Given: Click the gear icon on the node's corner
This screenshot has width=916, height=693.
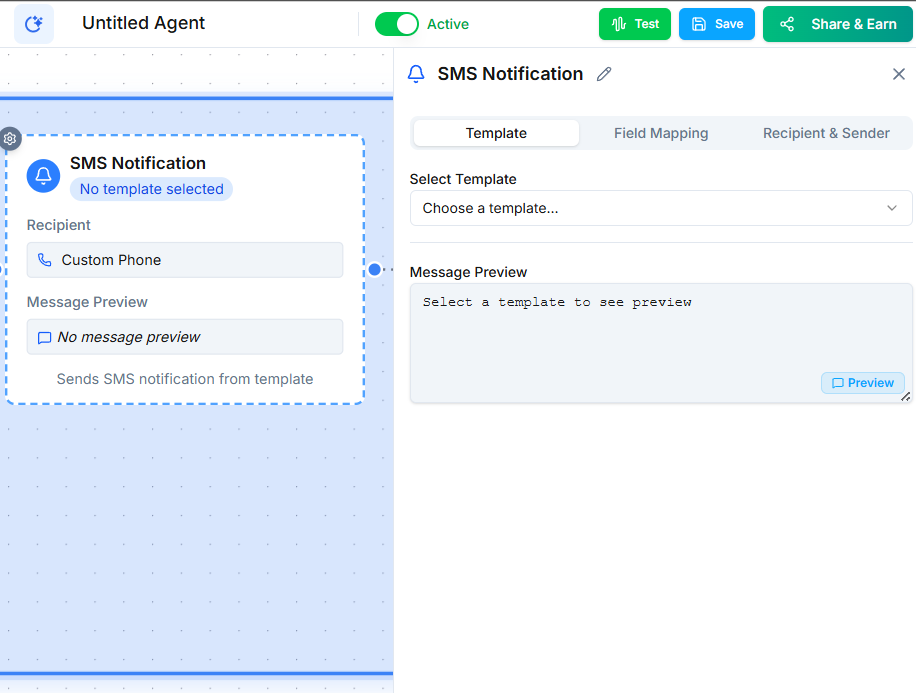Looking at the screenshot, I should click(x=10, y=139).
